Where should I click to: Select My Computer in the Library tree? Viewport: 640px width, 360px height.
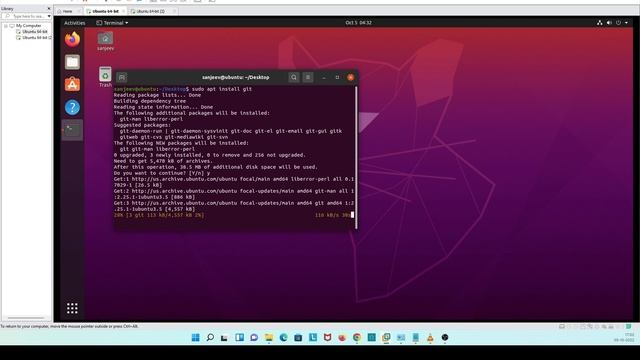pos(29,26)
